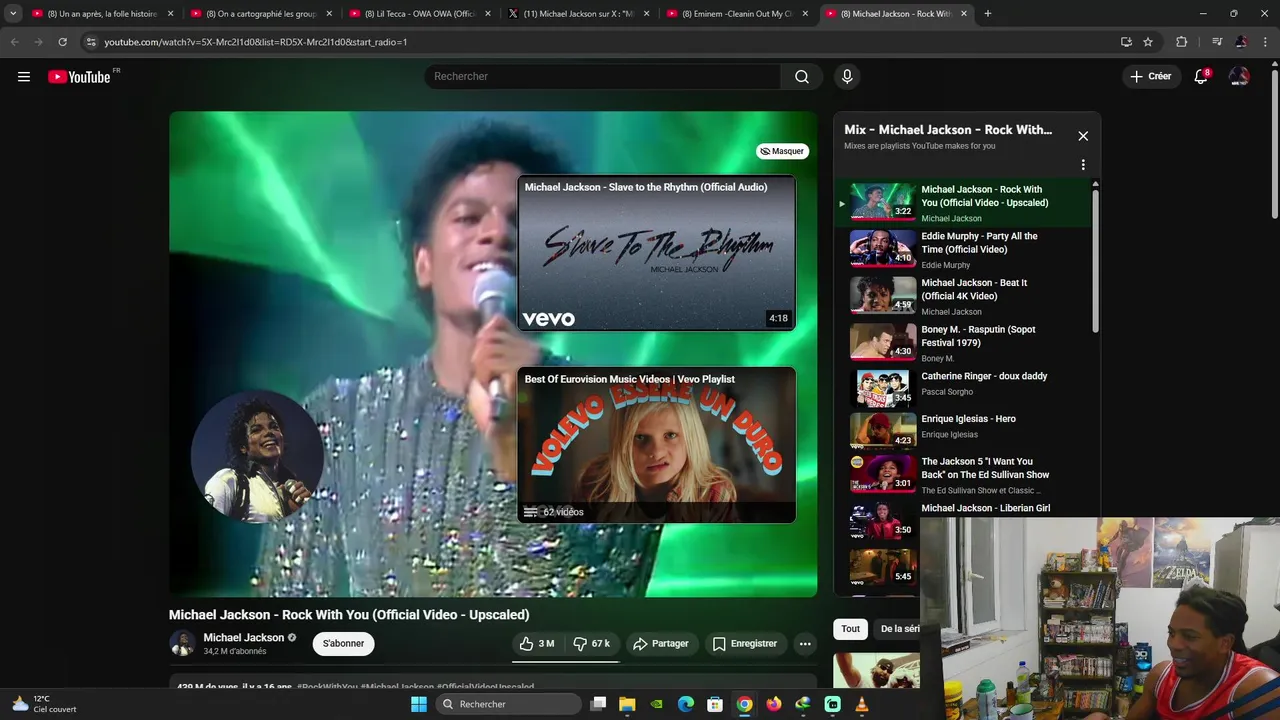Select the De la série filter chip
Viewport: 1280px width, 720px height.
pyautogui.click(x=899, y=629)
